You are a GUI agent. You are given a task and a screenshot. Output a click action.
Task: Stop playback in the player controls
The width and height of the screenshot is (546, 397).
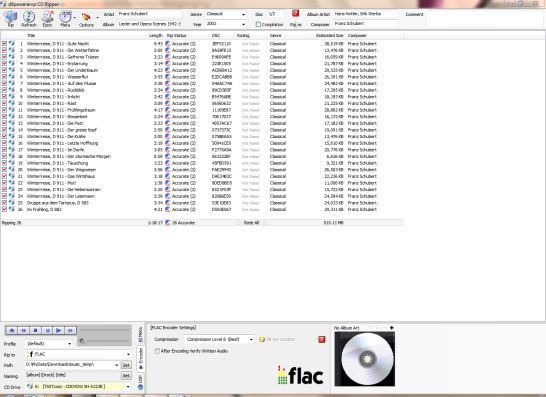tap(36, 330)
